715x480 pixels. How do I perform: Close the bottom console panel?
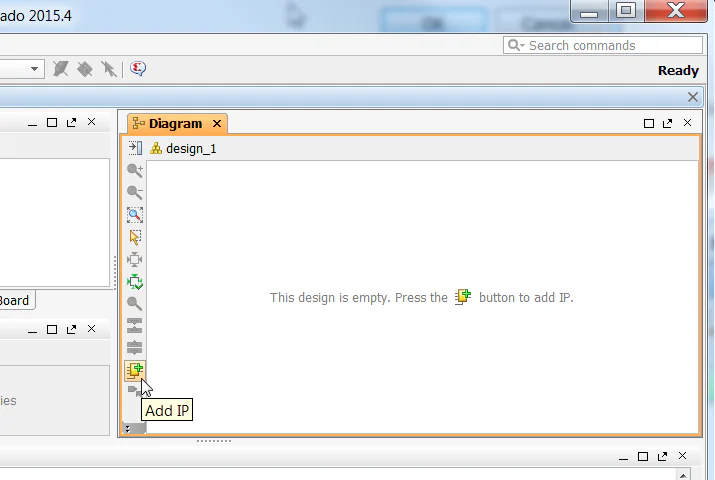[x=682, y=455]
